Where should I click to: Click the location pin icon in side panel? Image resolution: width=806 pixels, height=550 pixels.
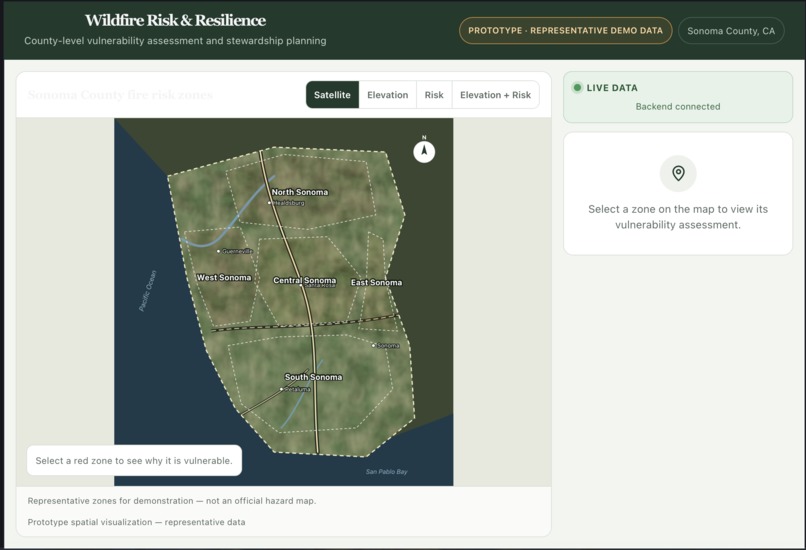click(x=678, y=173)
